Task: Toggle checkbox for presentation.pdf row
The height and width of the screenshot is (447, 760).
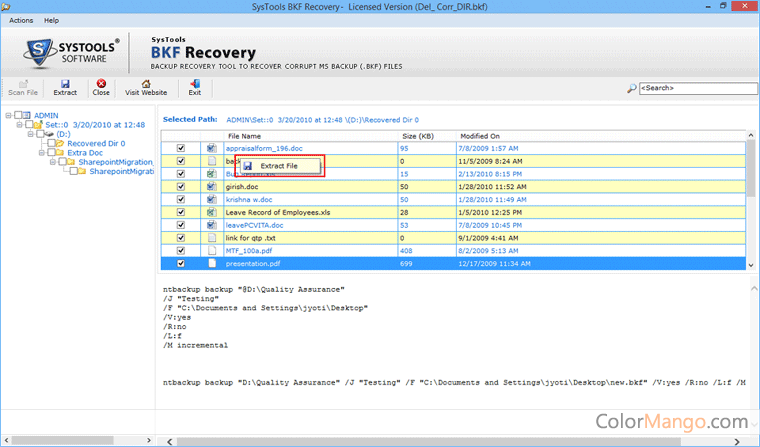Action: click(181, 264)
